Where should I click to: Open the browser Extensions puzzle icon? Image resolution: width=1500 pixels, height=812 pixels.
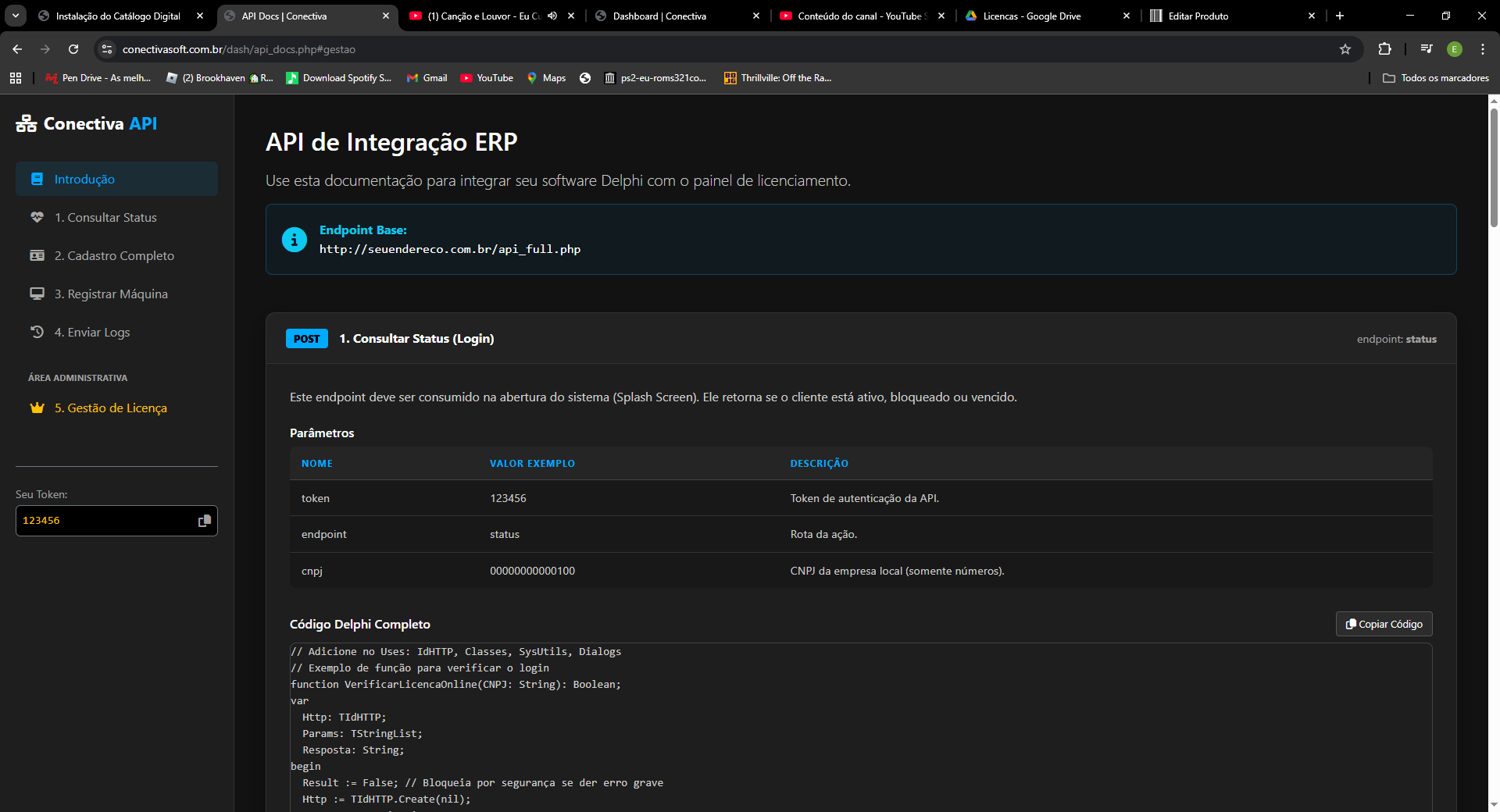1384,49
